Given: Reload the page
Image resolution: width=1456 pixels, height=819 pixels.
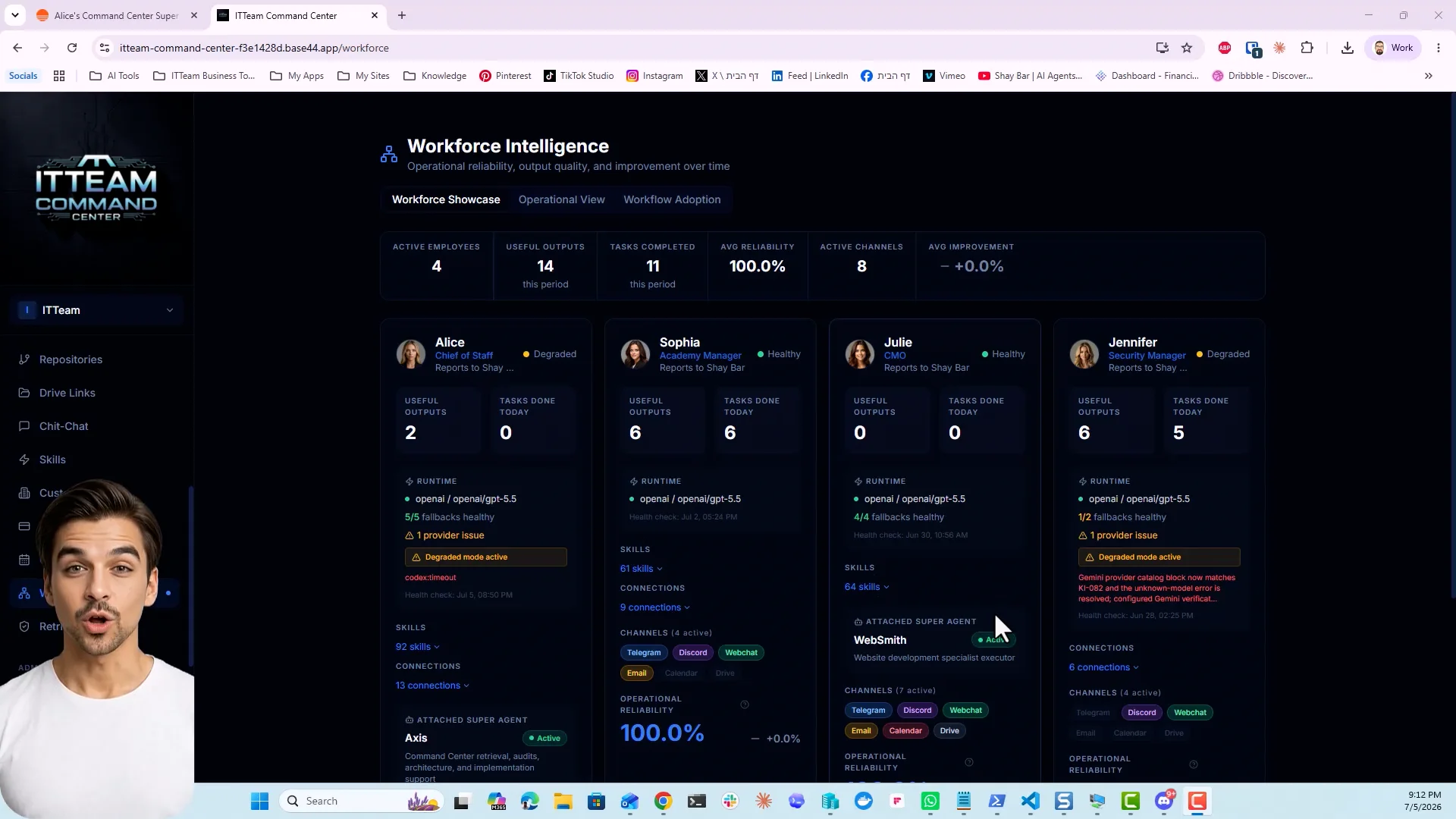Looking at the screenshot, I should [72, 48].
